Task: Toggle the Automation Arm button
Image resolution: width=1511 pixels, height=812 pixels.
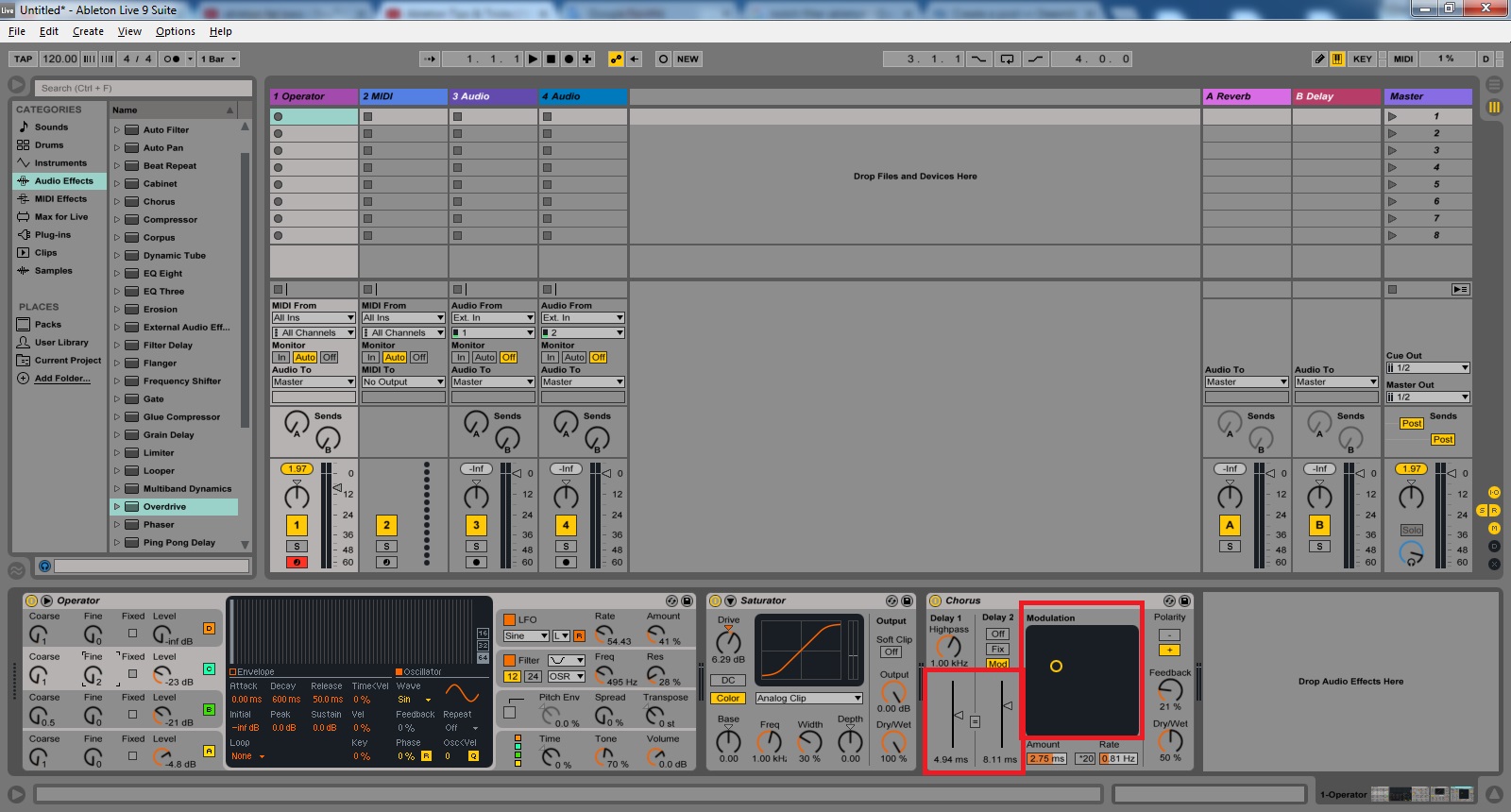Action: tap(616, 59)
